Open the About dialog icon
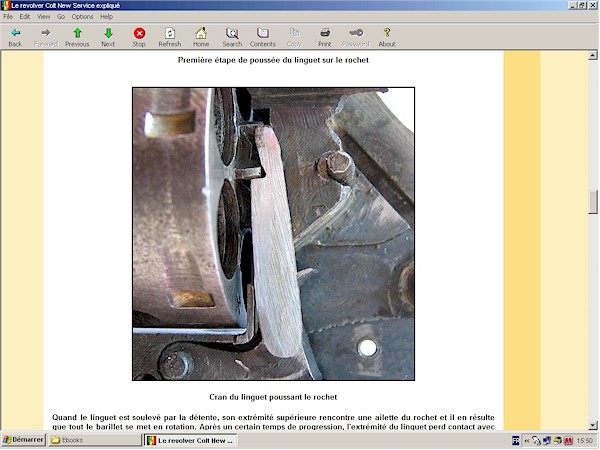This screenshot has height=450, width=600. click(387, 37)
